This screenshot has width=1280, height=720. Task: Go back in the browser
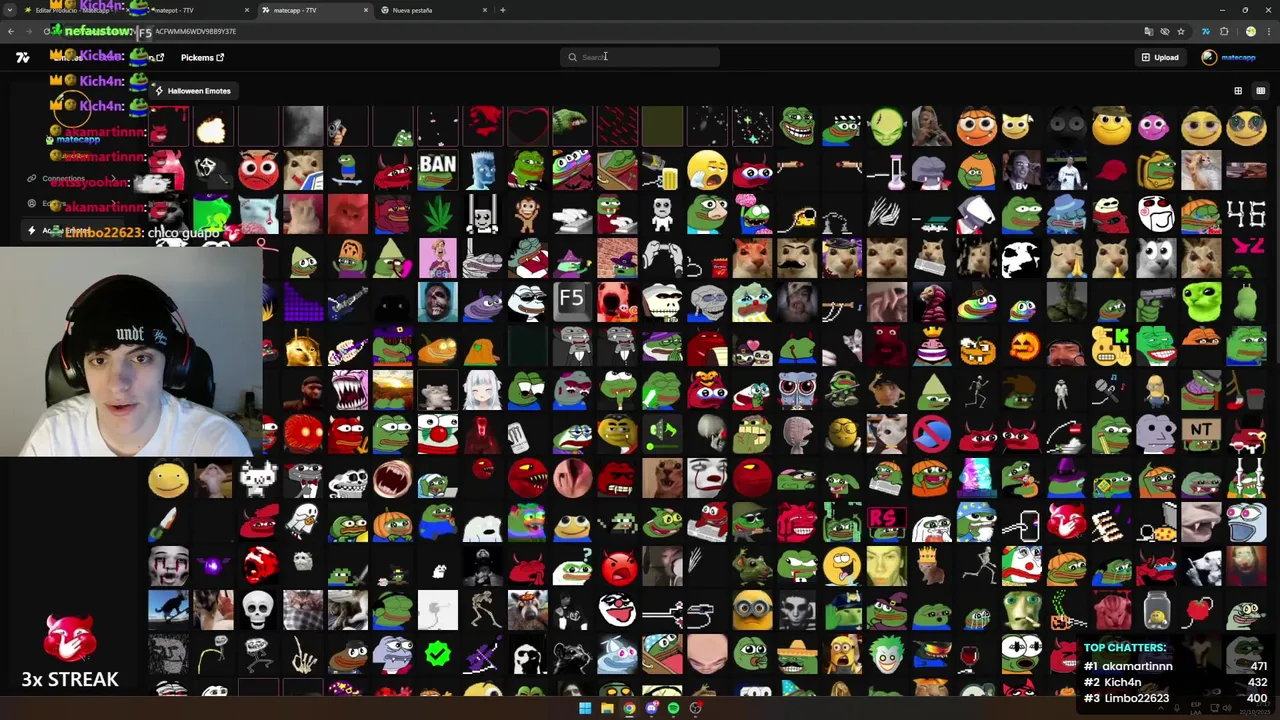click(x=10, y=31)
